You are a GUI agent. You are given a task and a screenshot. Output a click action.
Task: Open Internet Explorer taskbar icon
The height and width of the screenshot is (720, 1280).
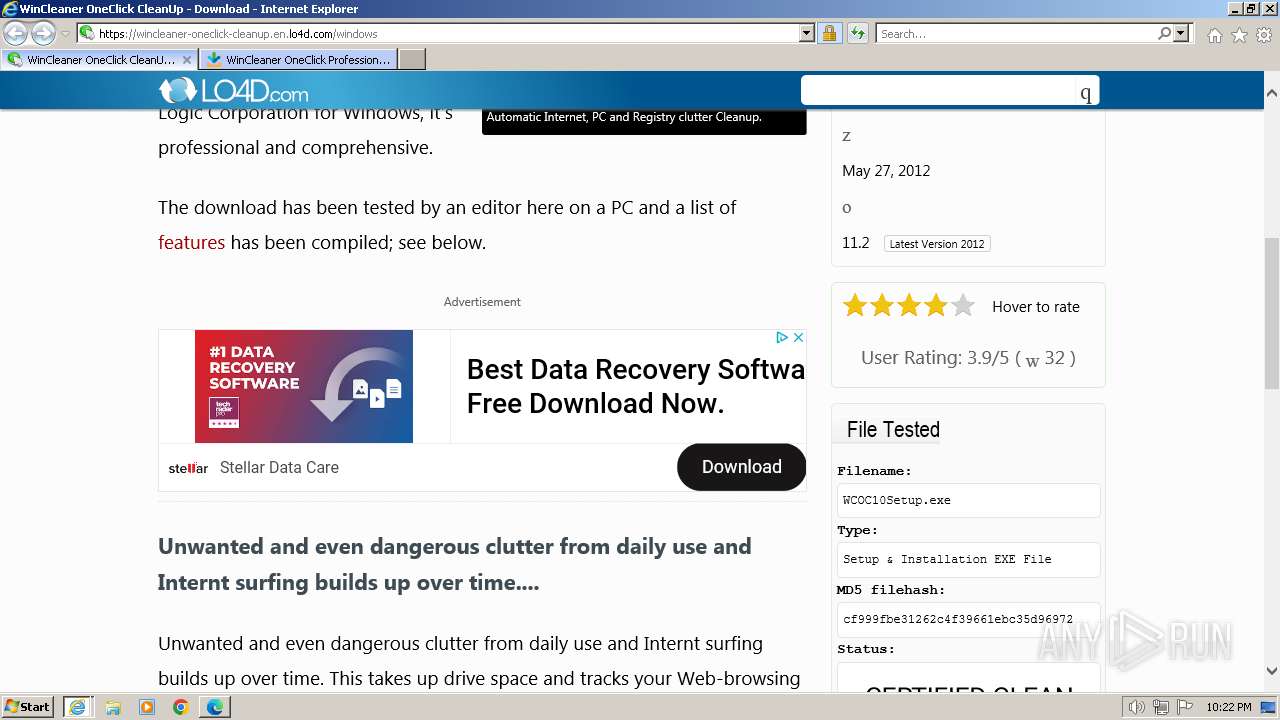point(77,707)
